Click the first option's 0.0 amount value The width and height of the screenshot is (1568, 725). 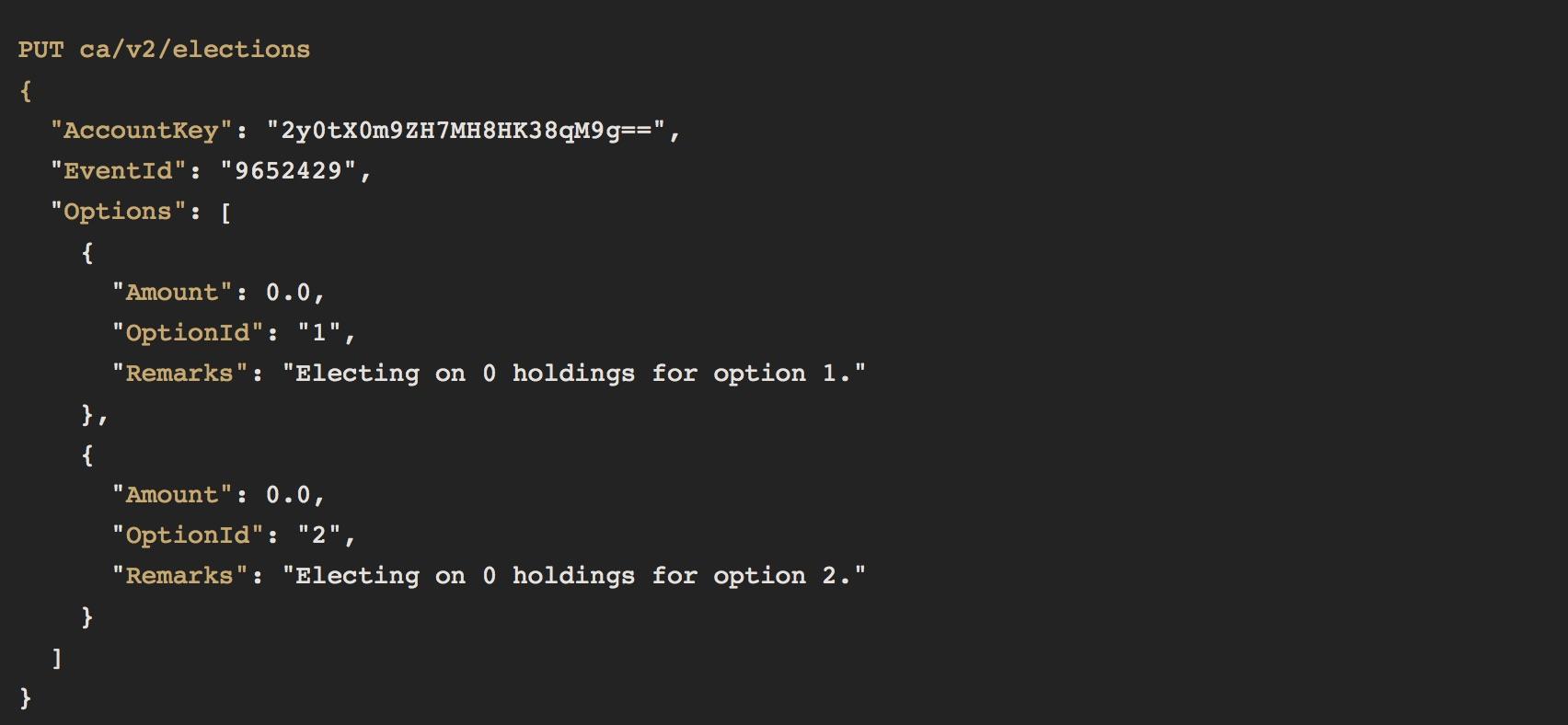[288, 293]
